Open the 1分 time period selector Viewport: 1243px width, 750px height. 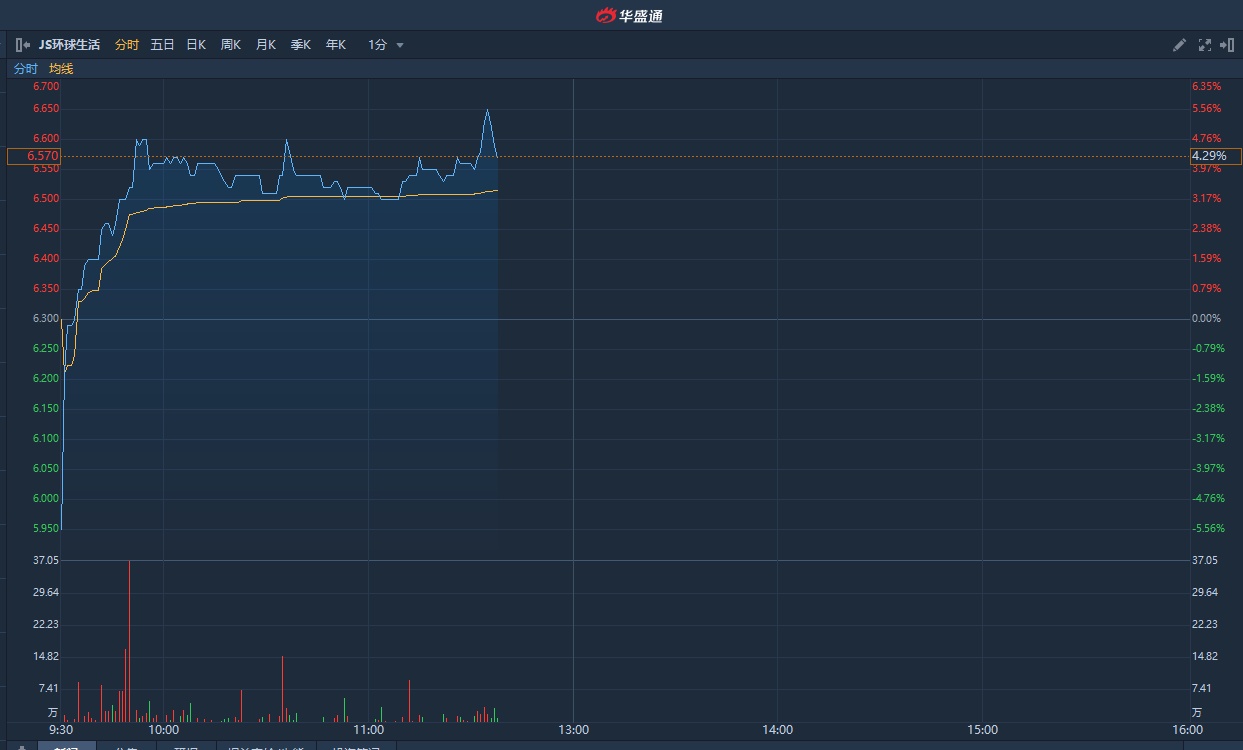click(x=378, y=45)
